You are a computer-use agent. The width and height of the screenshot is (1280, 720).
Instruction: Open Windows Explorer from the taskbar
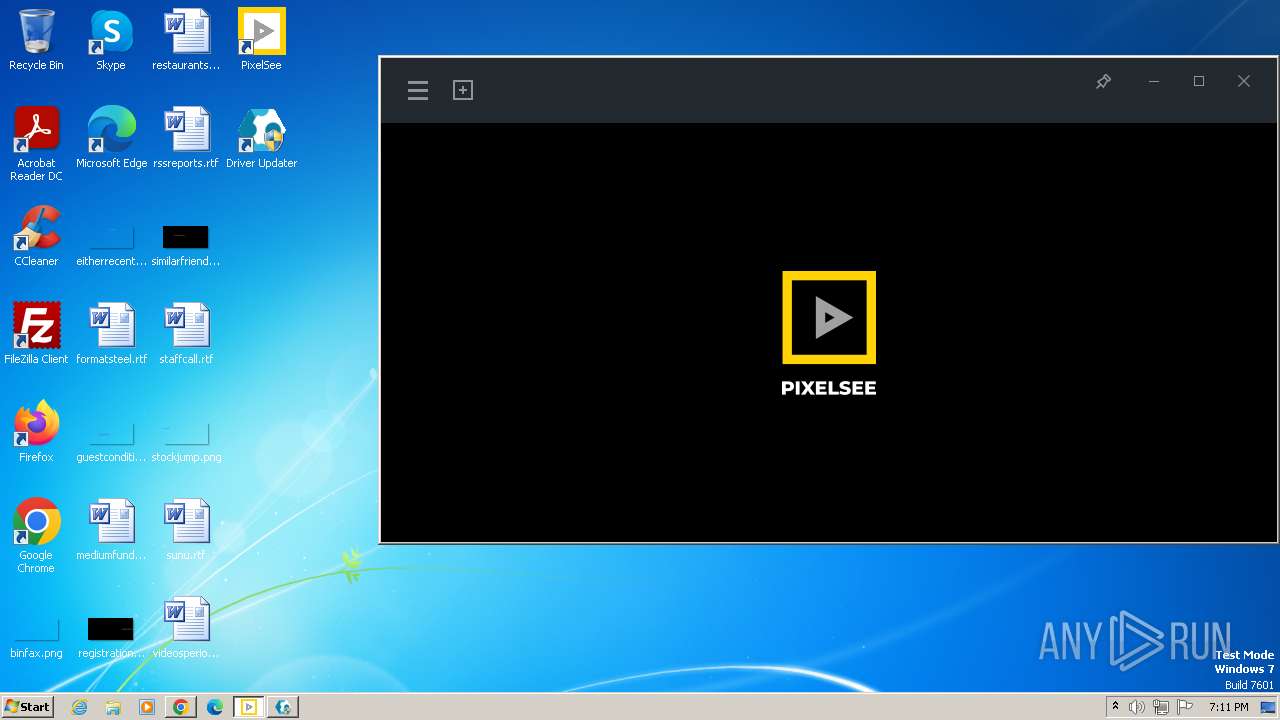[113, 707]
